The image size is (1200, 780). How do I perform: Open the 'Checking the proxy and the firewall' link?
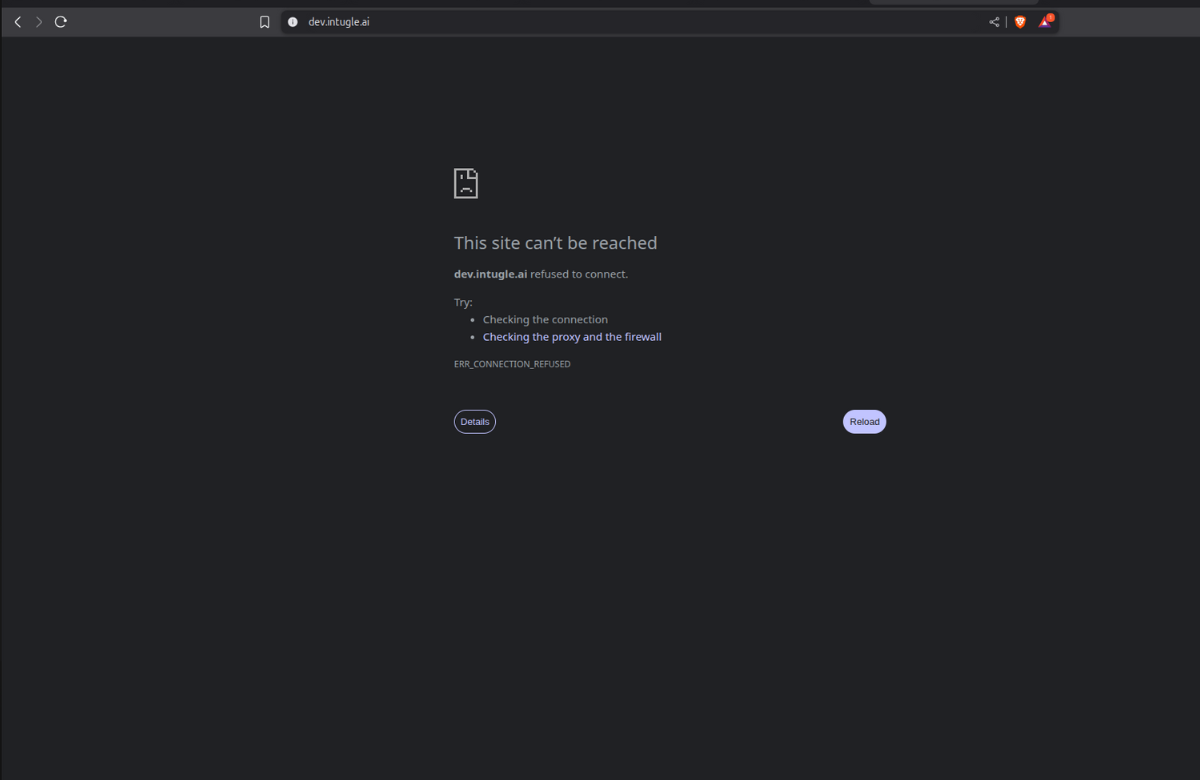[x=572, y=337]
